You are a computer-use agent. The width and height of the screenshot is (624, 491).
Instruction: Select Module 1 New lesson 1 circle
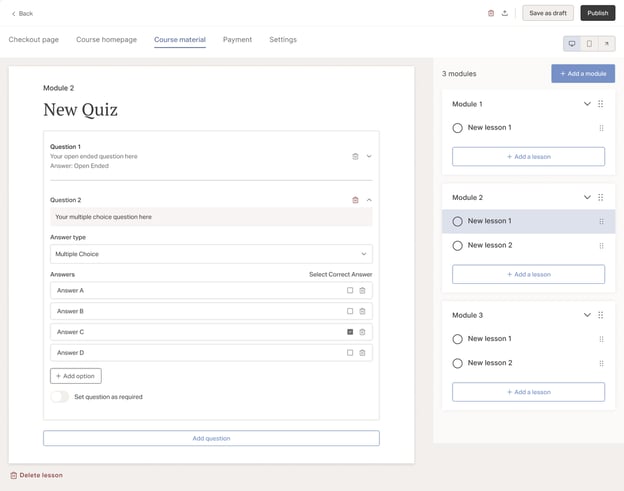(x=457, y=128)
